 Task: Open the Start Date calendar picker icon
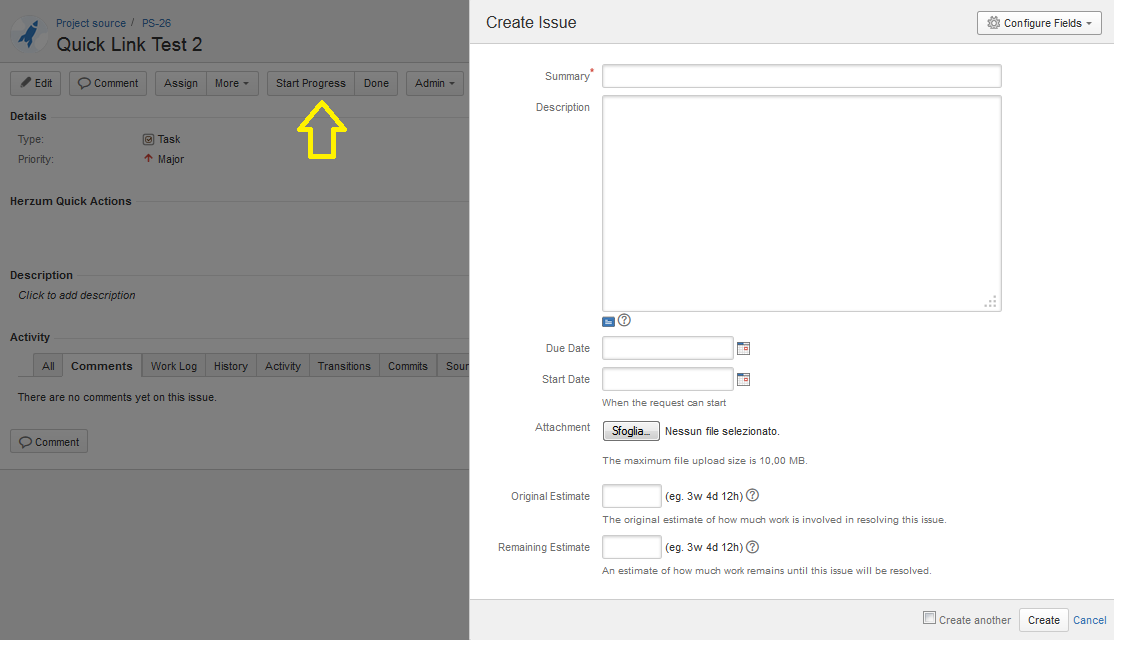[743, 380]
